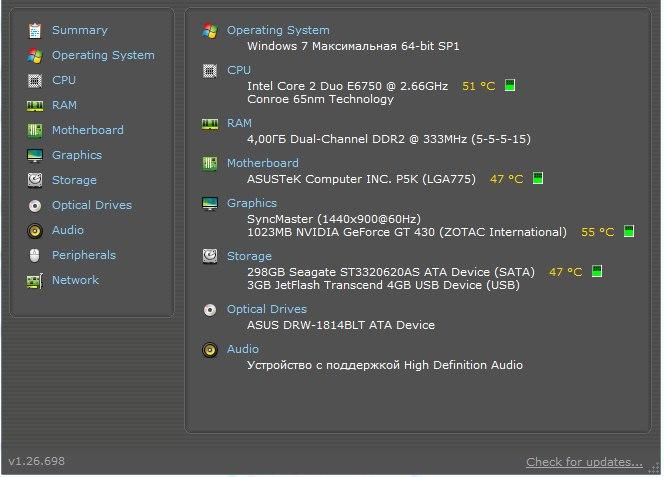Image resolution: width=664 pixels, height=477 pixels.
Task: Select the Storage hard drive sidebar icon
Action: click(x=35, y=180)
